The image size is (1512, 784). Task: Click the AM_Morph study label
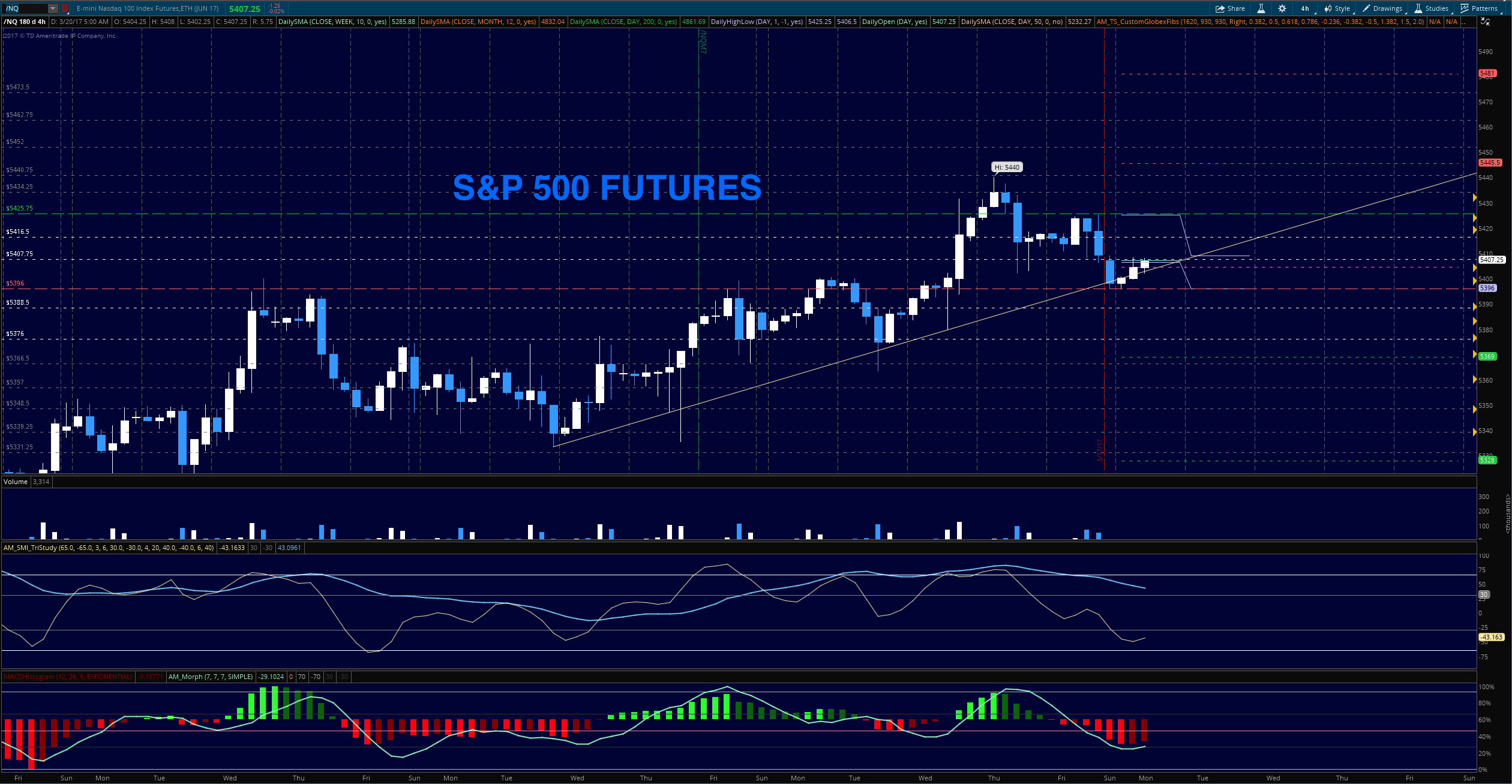point(211,677)
